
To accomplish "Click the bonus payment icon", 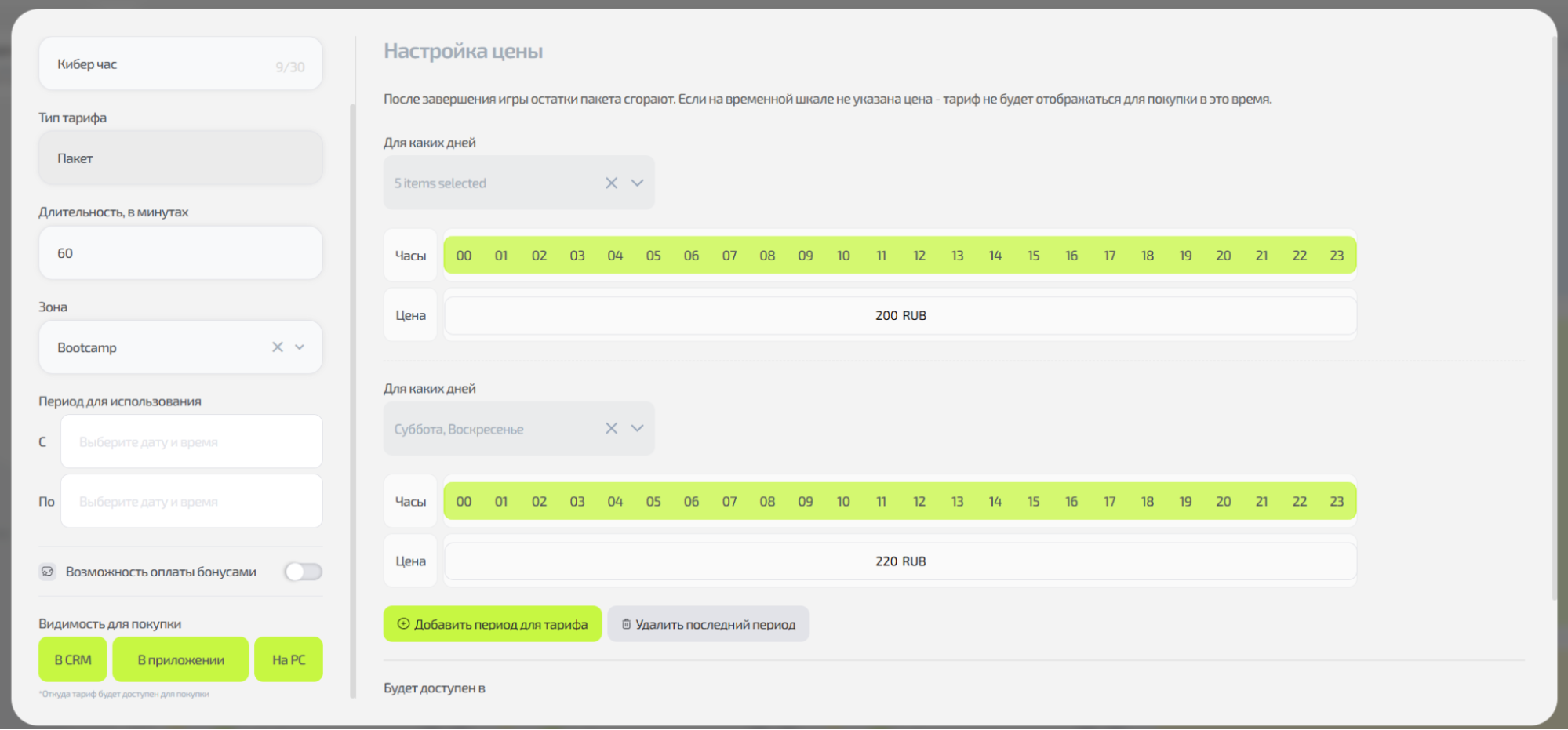I will pos(48,572).
